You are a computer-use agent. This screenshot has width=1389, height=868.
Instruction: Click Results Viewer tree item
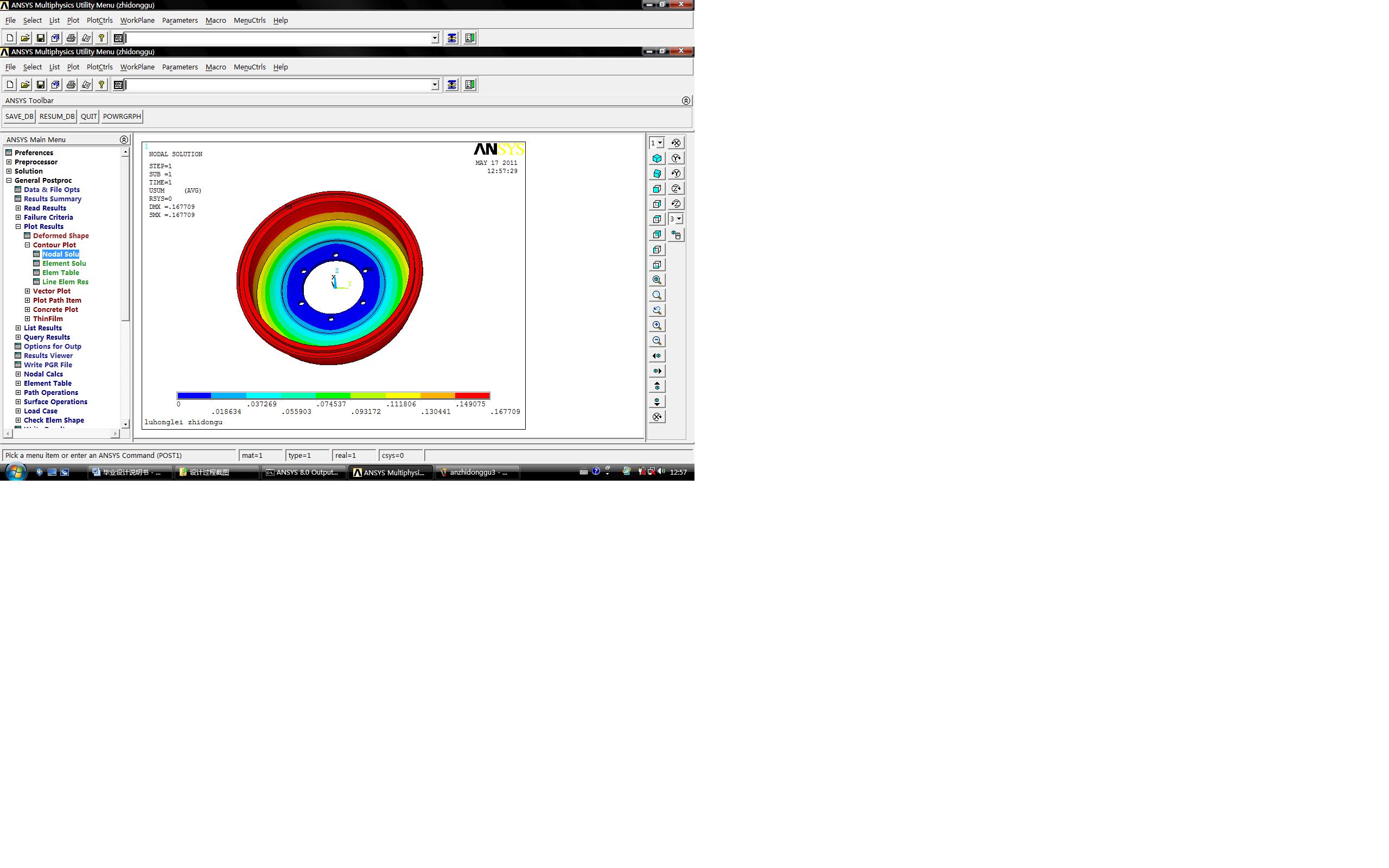click(48, 356)
